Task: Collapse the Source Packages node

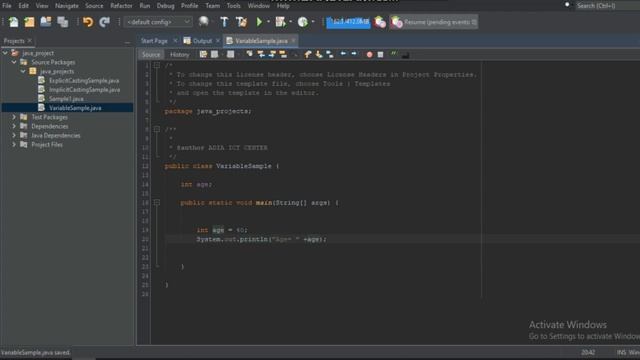Action: click(14, 62)
